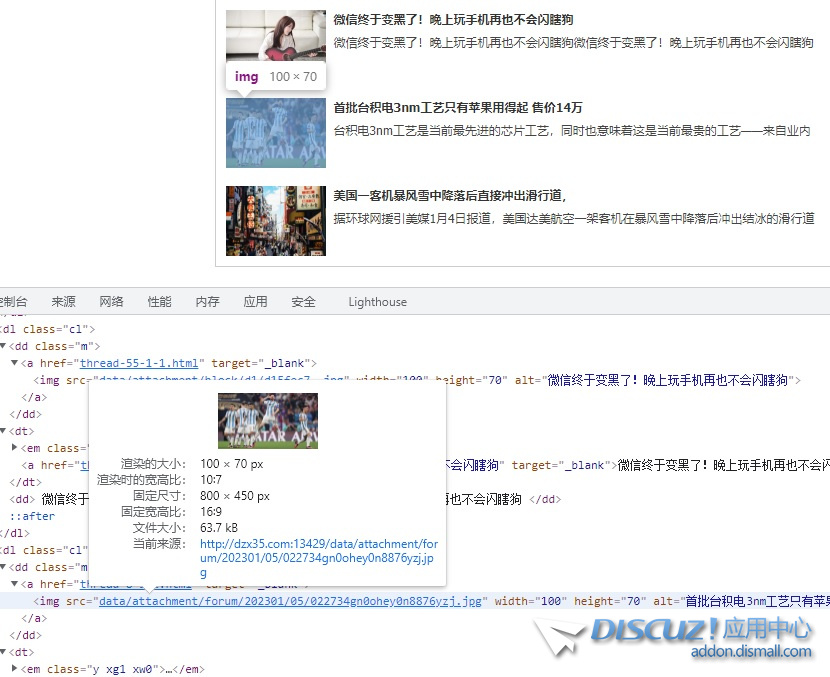Click the thread-55-1-1.html href link
830x677 pixels.
click(x=140, y=363)
